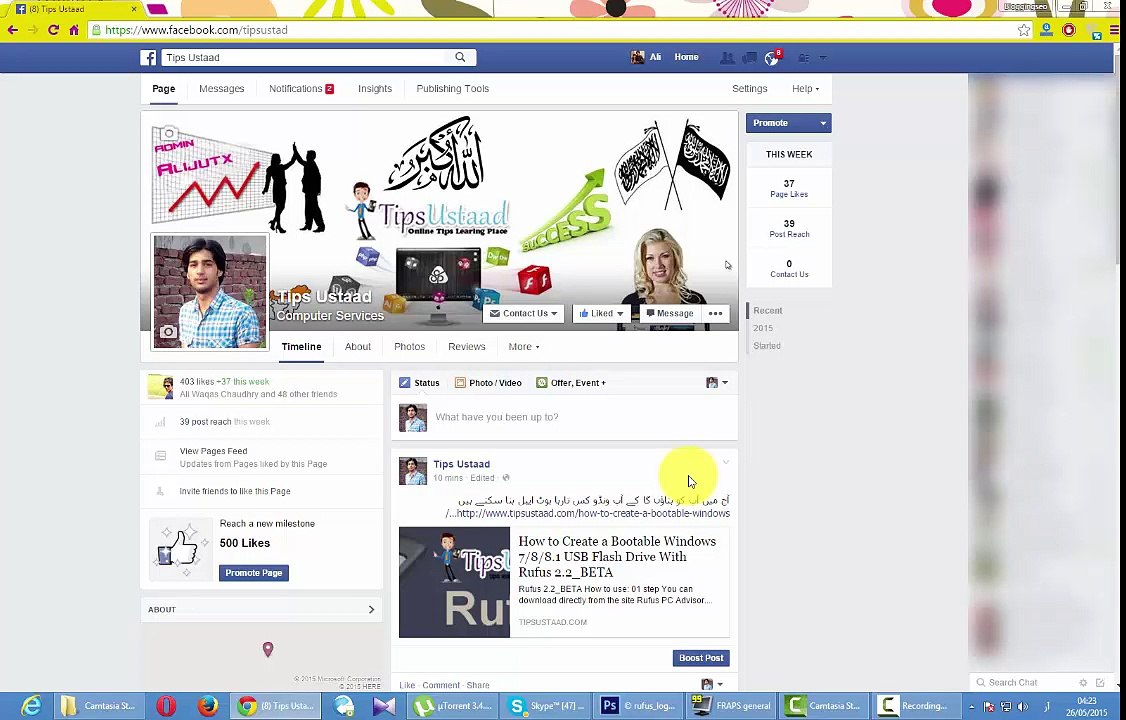Click the browser home icon
Image resolution: width=1126 pixels, height=720 pixels.
point(74,30)
